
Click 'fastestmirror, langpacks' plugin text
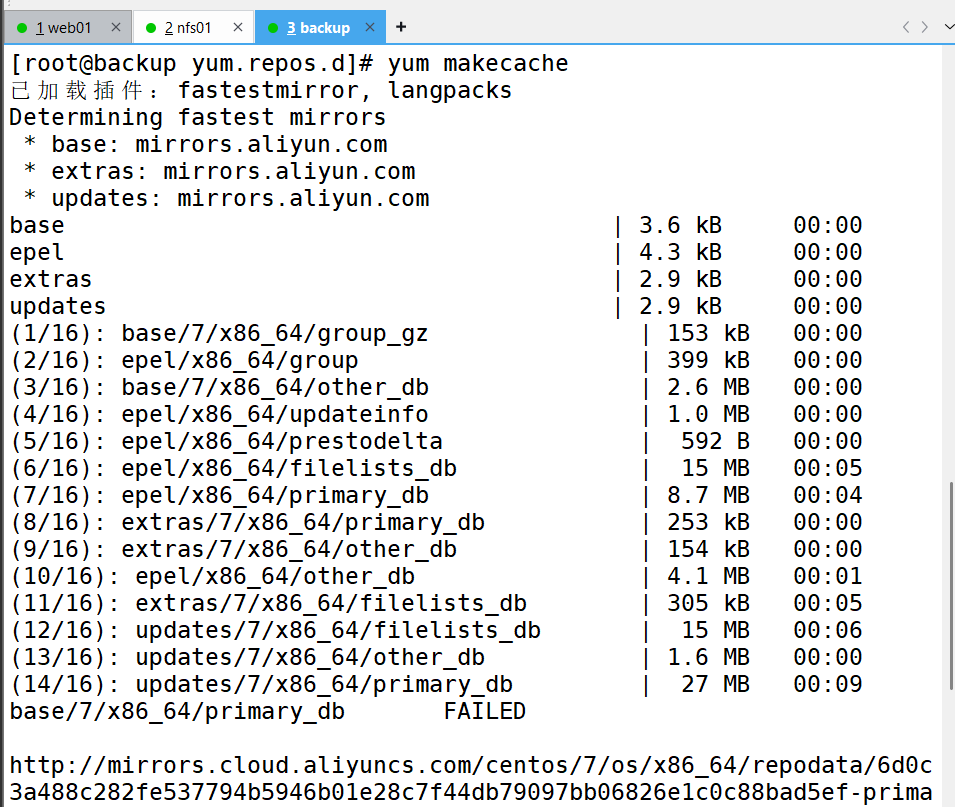coord(345,90)
